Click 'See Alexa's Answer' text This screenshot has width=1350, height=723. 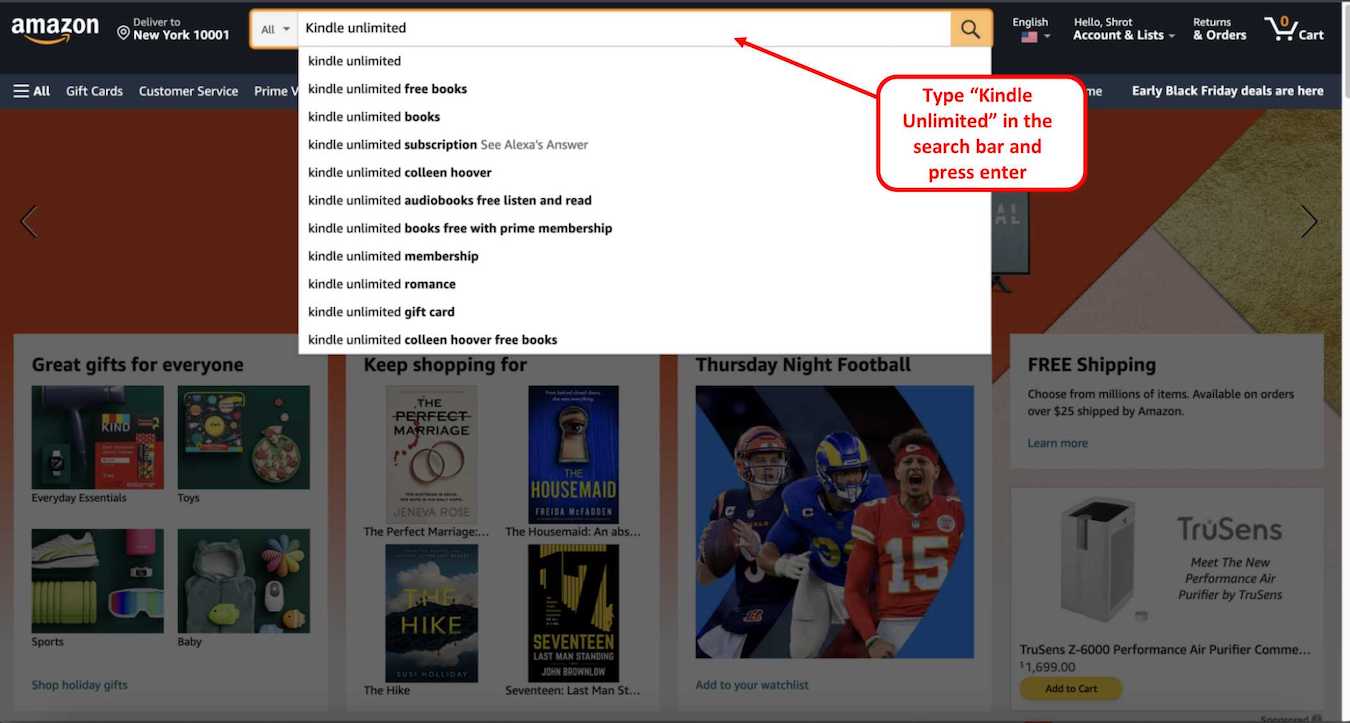(x=534, y=145)
